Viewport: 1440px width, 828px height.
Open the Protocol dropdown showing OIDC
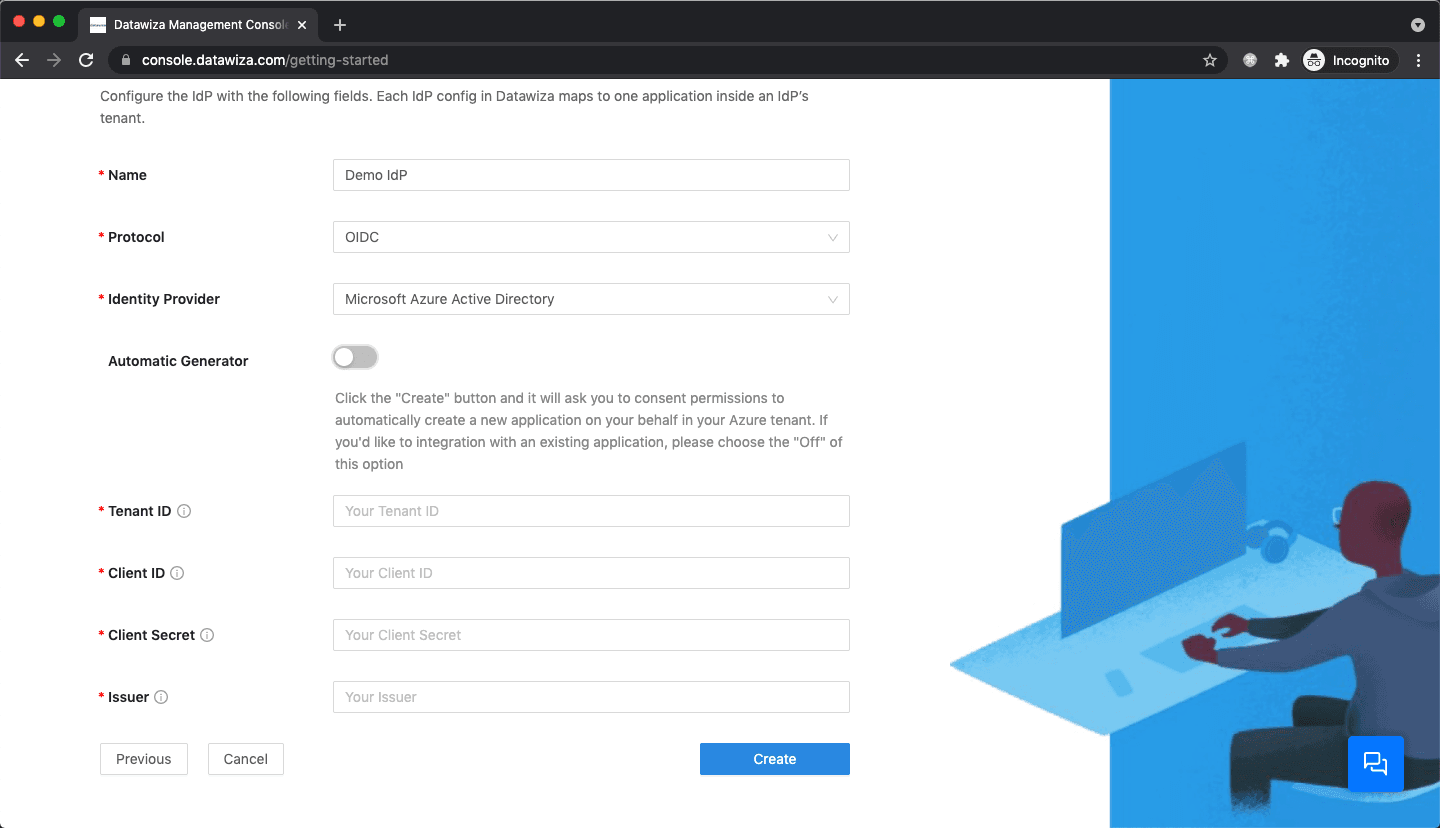tap(591, 237)
